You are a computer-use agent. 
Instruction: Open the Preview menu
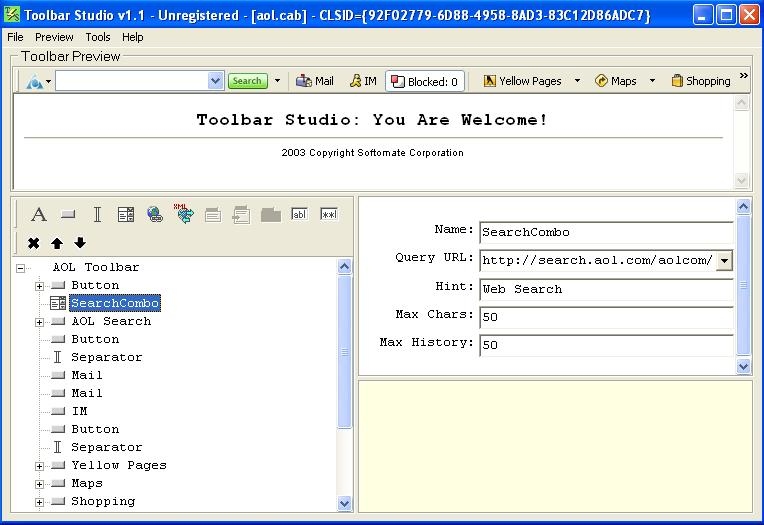[54, 37]
